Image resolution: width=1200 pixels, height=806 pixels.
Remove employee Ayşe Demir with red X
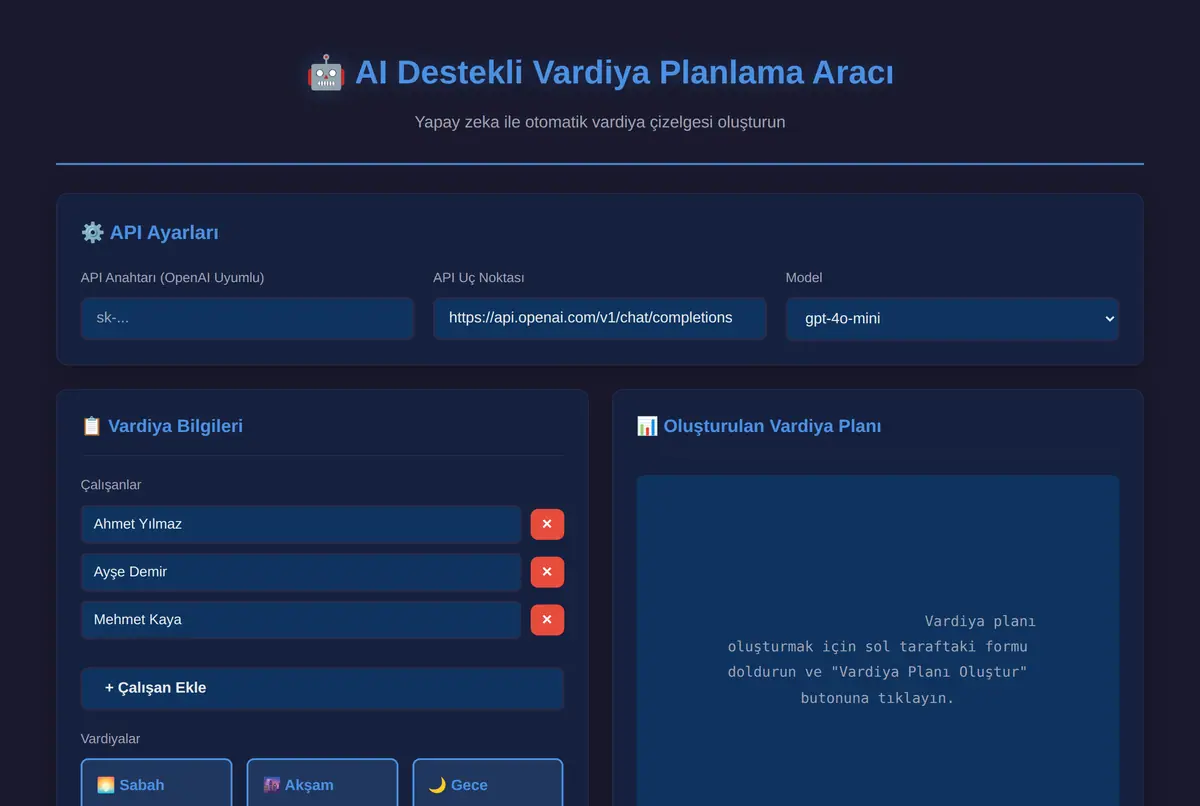coord(547,572)
